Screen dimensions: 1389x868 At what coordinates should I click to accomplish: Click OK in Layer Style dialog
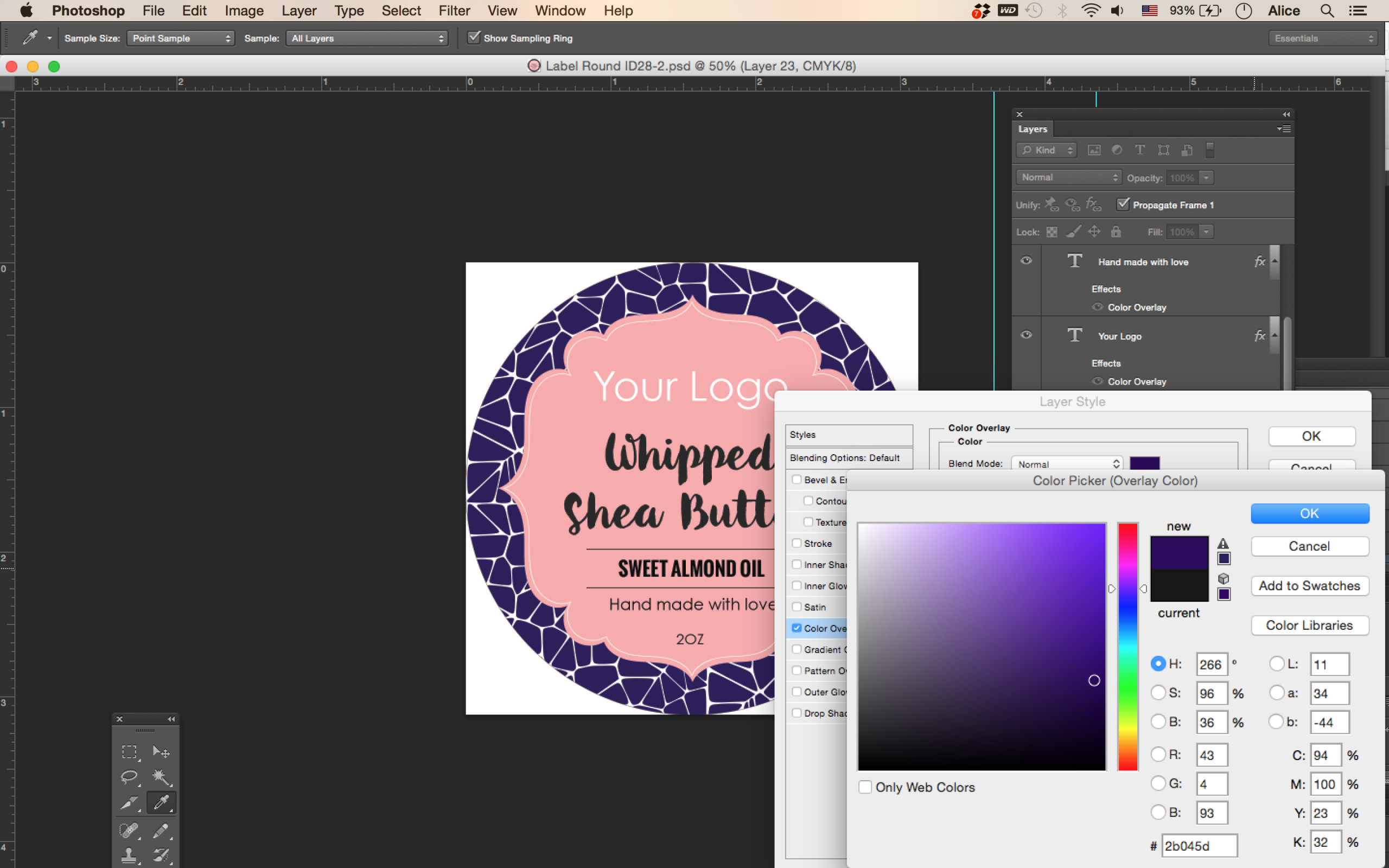pyautogui.click(x=1311, y=436)
